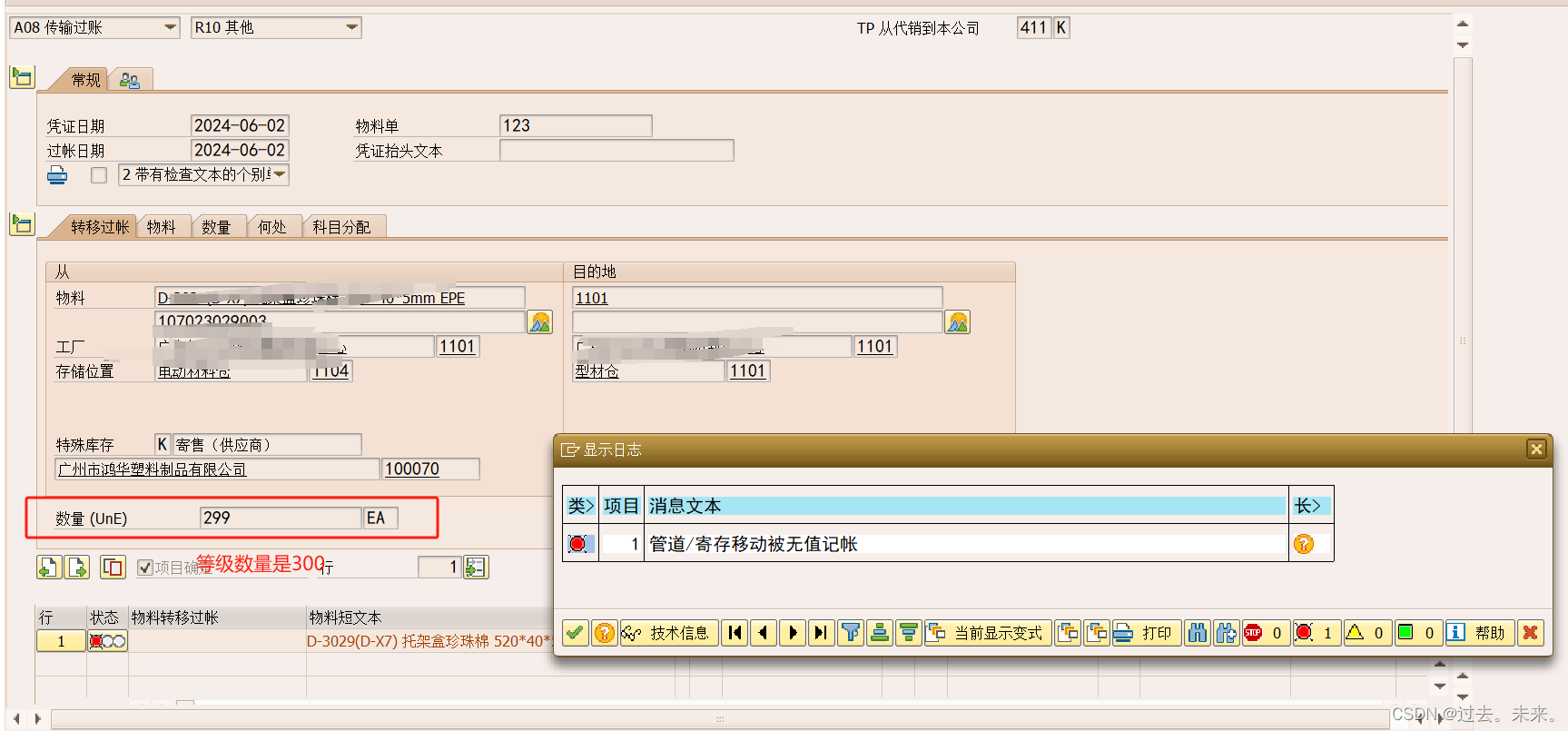Screen dimensions: 1568x731
Task: Go to previous page in log toolbar
Action: click(x=764, y=633)
